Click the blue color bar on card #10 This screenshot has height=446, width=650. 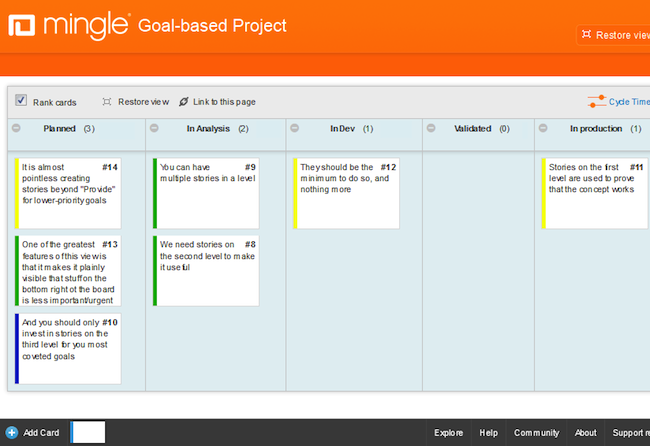pyautogui.click(x=17, y=348)
